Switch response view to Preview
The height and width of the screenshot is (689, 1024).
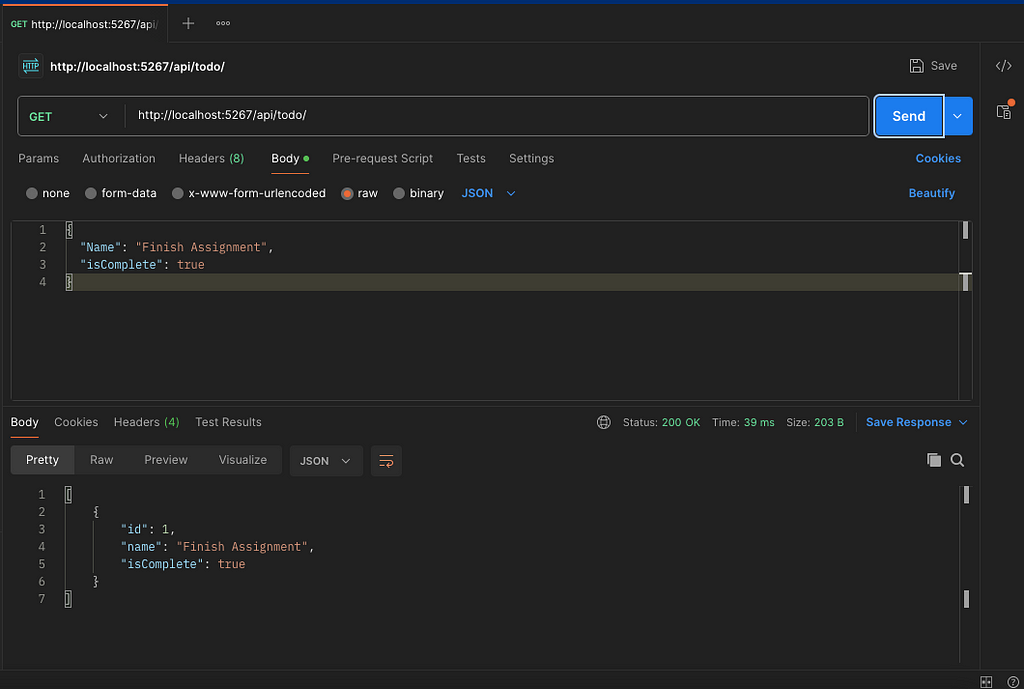pos(166,460)
